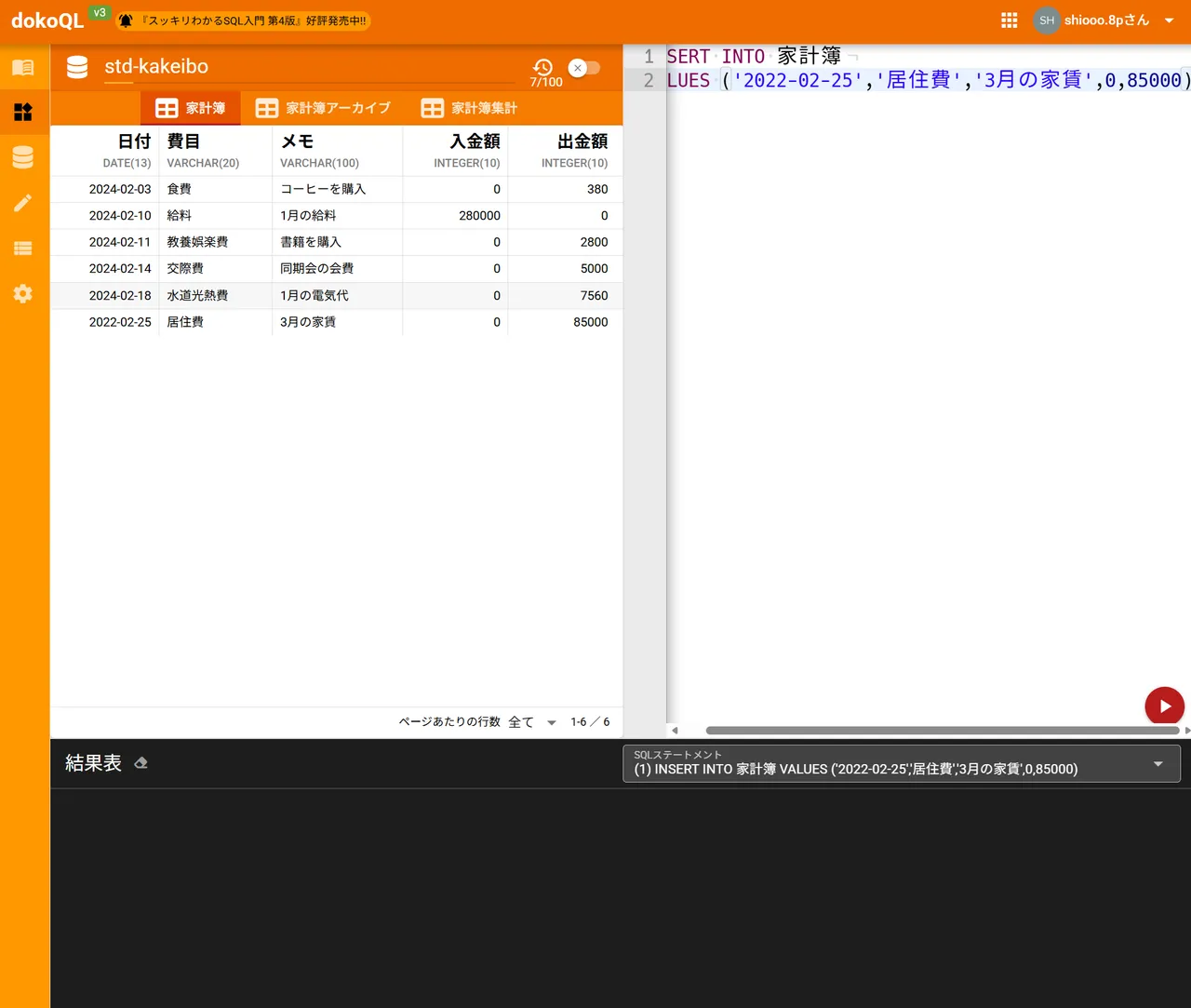The image size is (1191, 1008).
Task: Click the editor's horizontal scrollbar
Action: pos(942,731)
